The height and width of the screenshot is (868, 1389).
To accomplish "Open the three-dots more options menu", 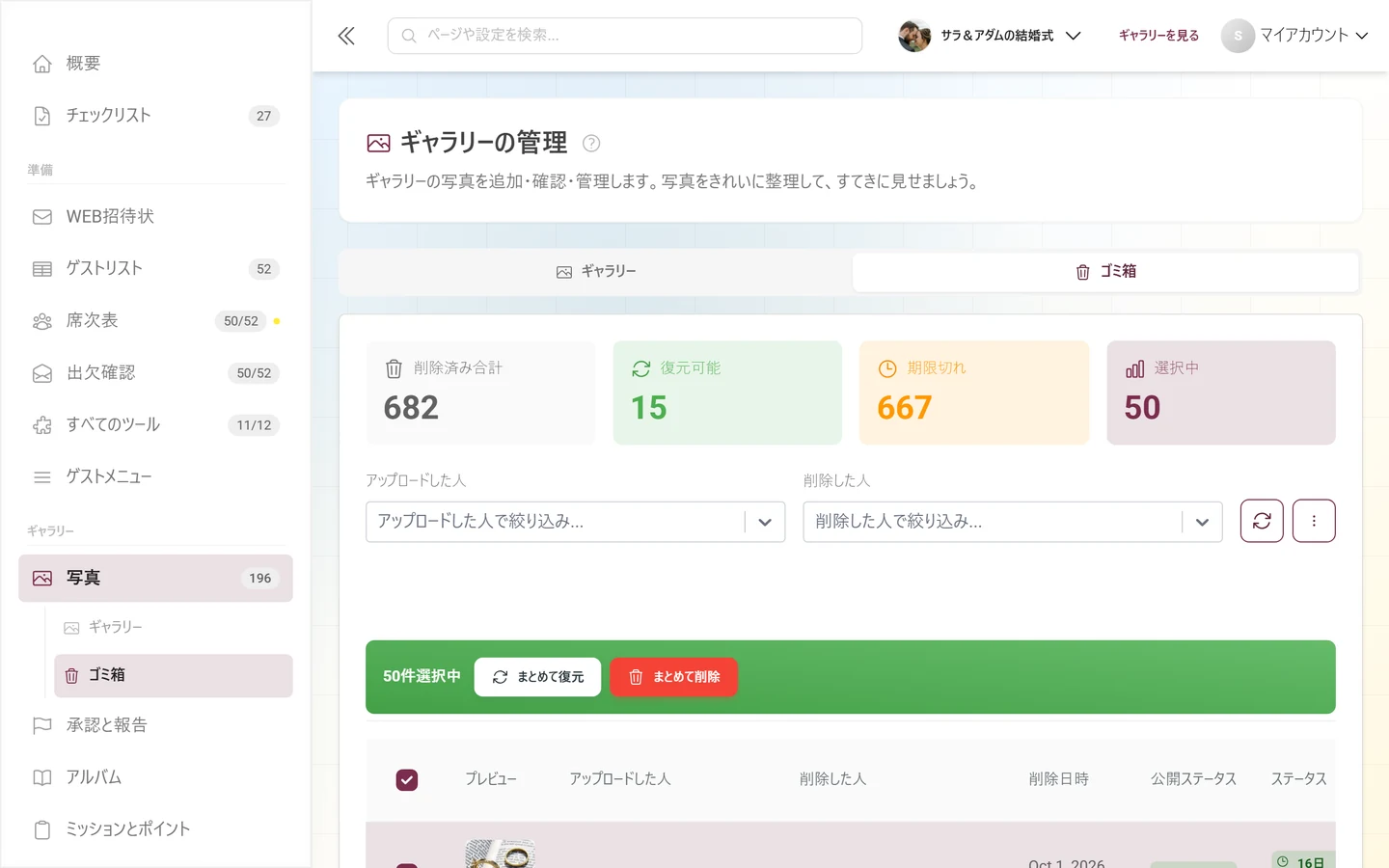I will (1314, 521).
